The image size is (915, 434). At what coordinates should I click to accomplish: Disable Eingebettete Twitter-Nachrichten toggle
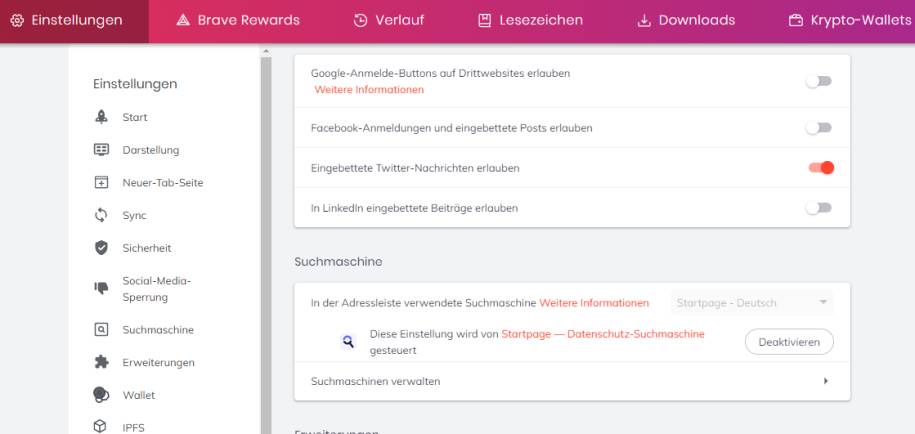click(x=821, y=168)
